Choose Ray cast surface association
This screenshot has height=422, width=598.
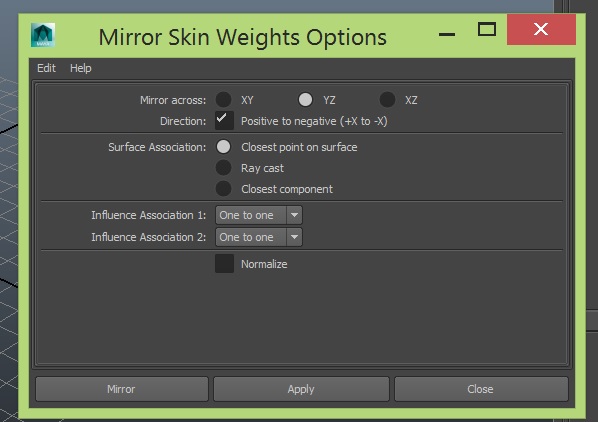click(x=223, y=168)
